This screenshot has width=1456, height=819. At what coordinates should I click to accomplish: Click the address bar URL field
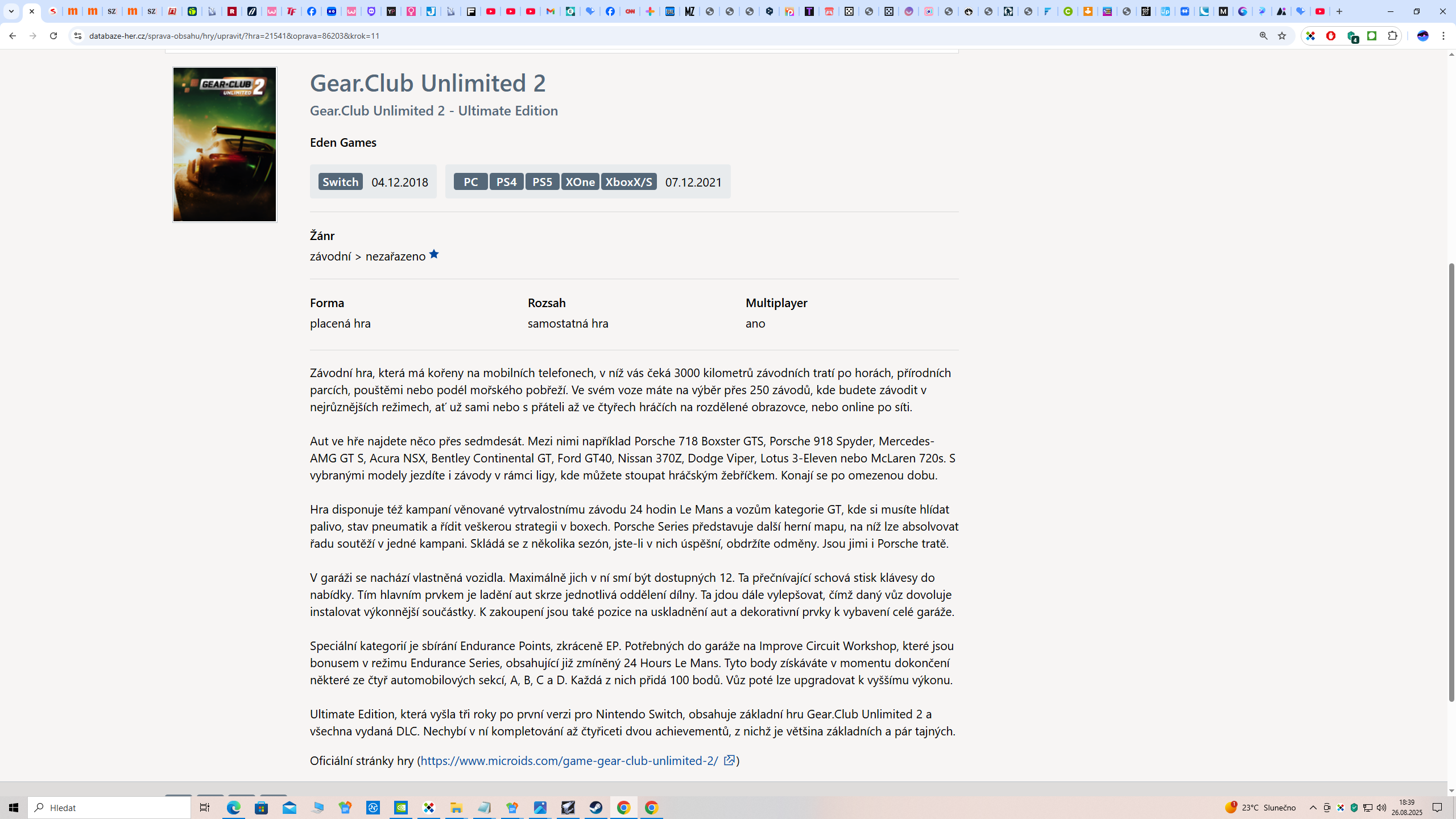tap(671, 36)
